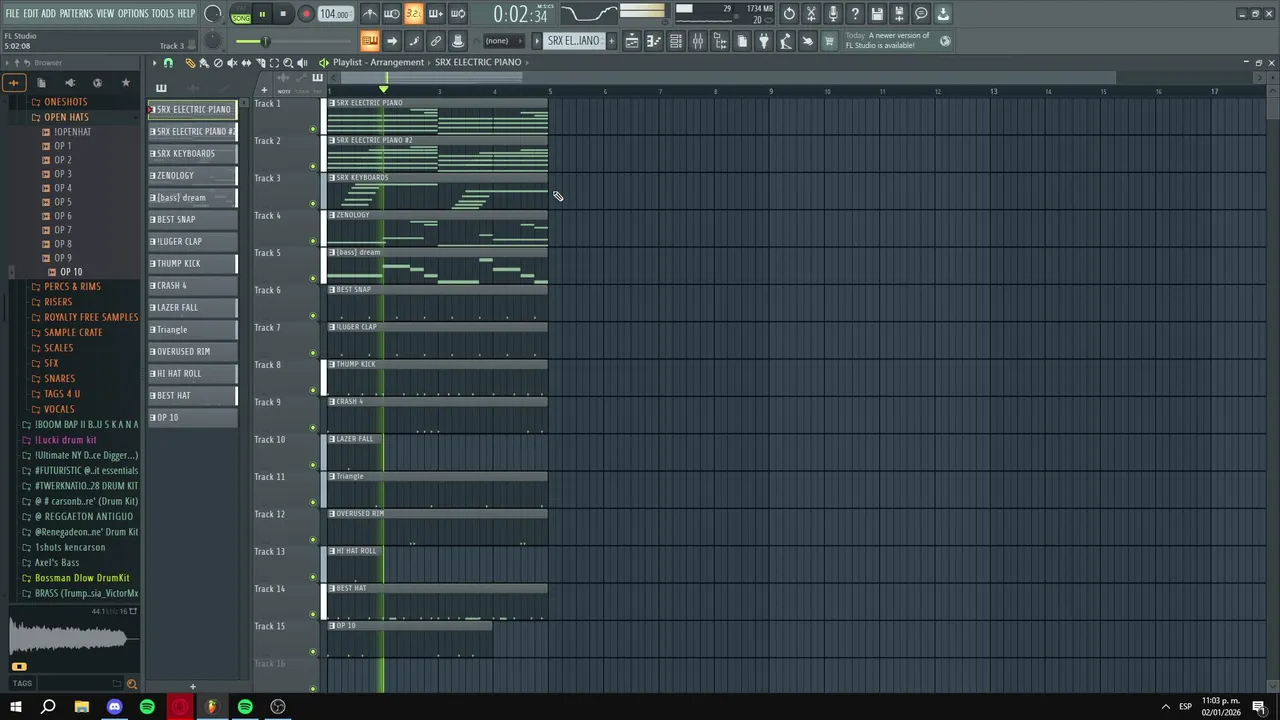
Task: Open the PATTERNS menu
Action: click(x=76, y=13)
